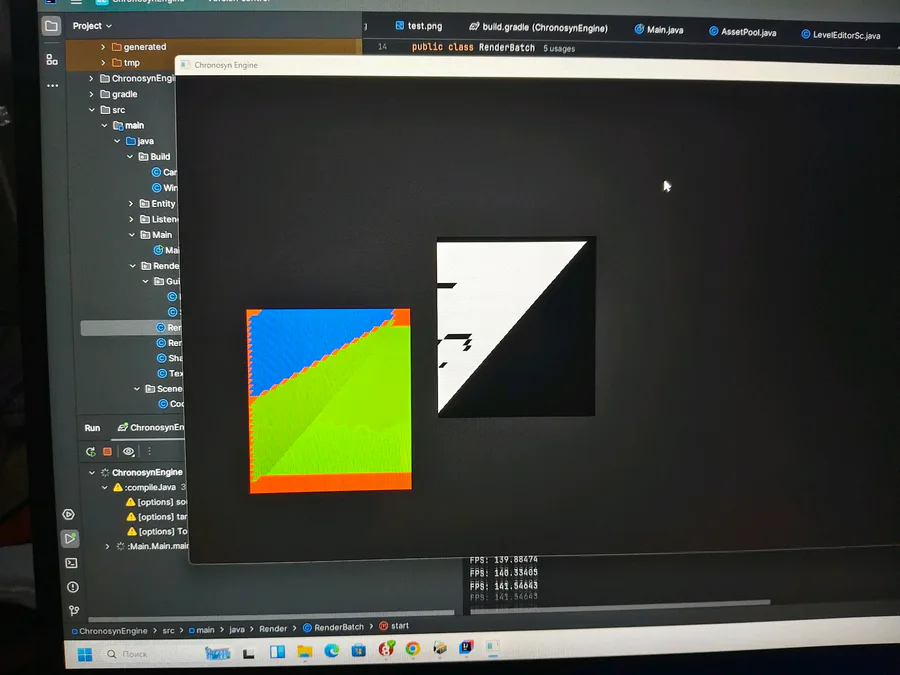Screen dimensions: 900x675
Task: Open File Explorer from taskbar
Action: (x=305, y=651)
